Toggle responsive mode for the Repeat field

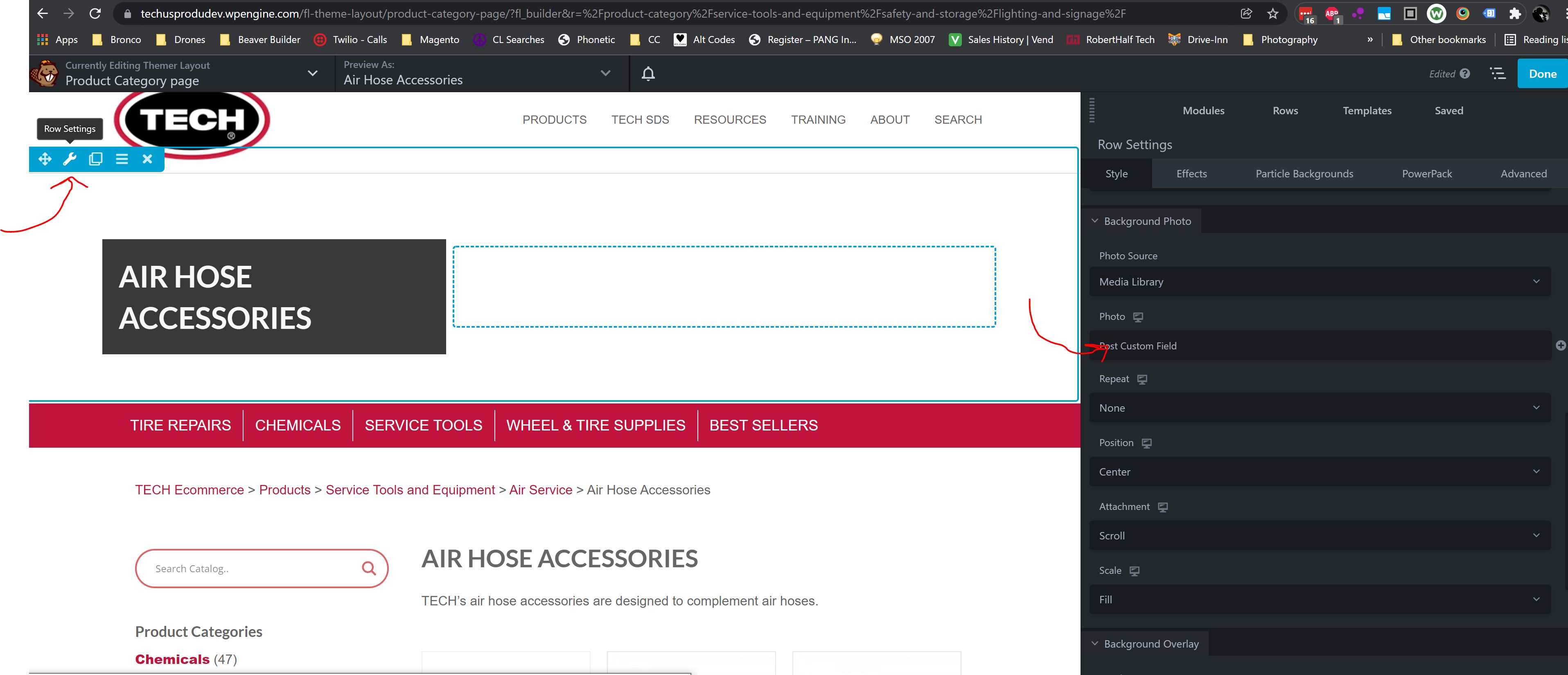coord(1142,380)
